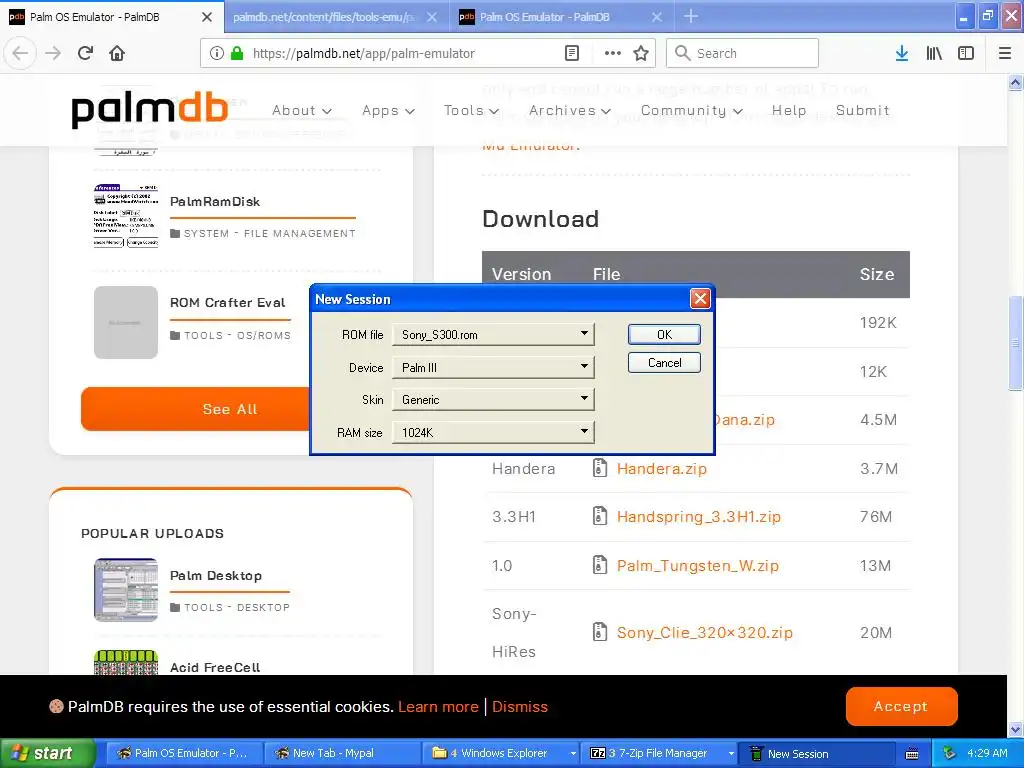Click the page vertical scrollbar thumb
Screen dimensions: 1024x768
point(1015,344)
